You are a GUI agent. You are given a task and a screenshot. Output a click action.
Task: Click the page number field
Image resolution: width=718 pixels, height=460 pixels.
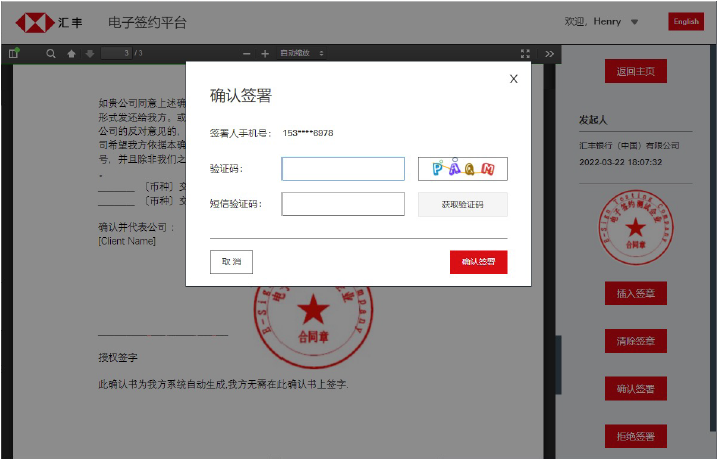pyautogui.click(x=118, y=53)
